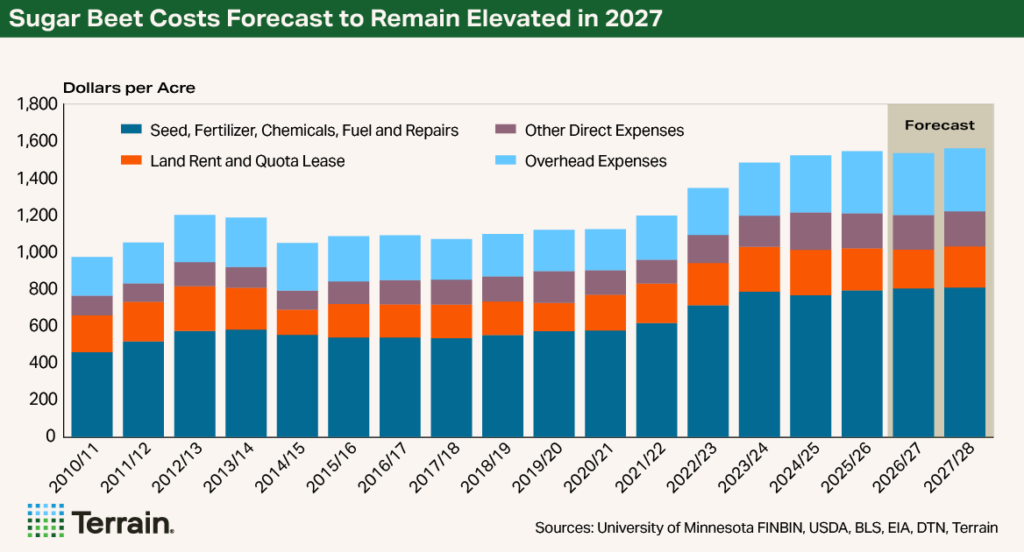Click the 2014/15 x-axis label
The image size is (1024, 552).
point(280,467)
